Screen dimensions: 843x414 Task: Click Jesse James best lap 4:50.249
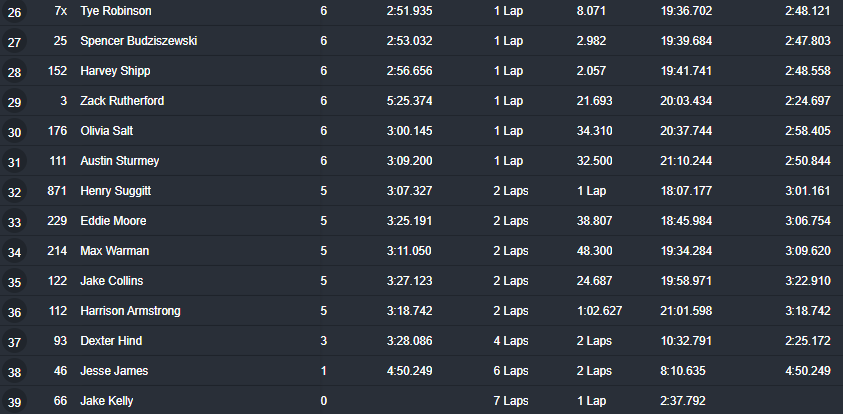808,370
